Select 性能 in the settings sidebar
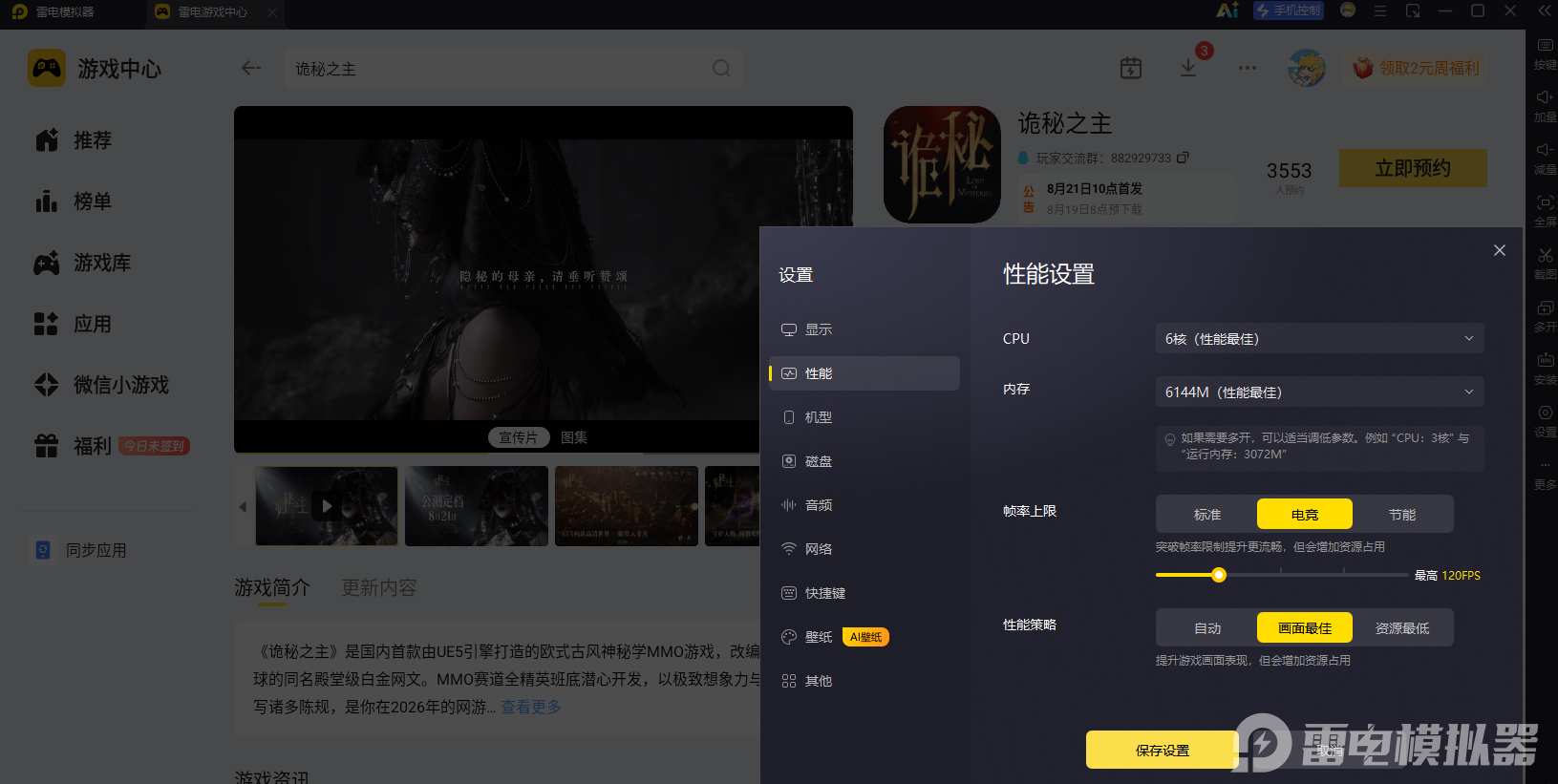The width and height of the screenshot is (1558, 784). 864,373
